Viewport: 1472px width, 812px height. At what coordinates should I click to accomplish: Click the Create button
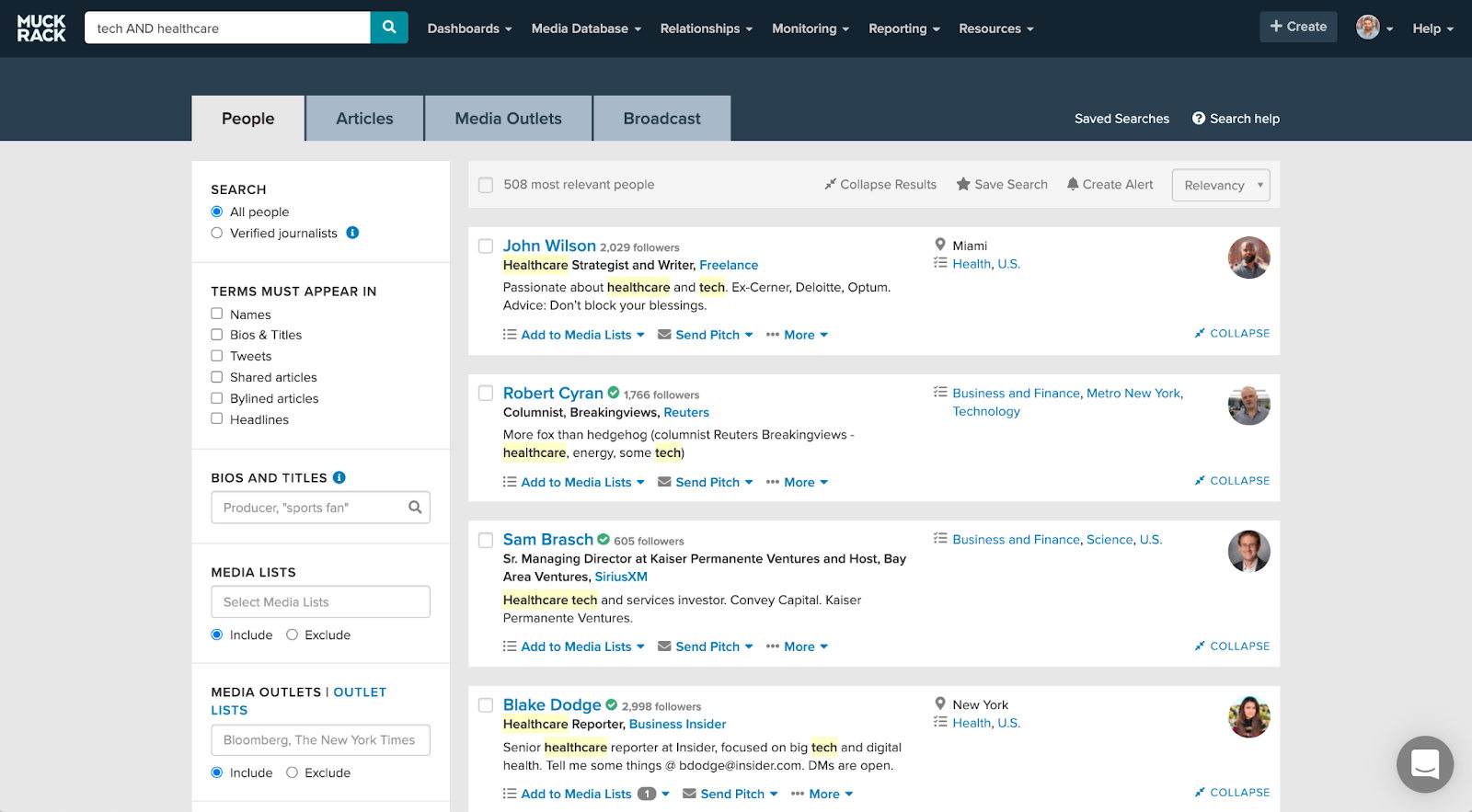[x=1298, y=27]
